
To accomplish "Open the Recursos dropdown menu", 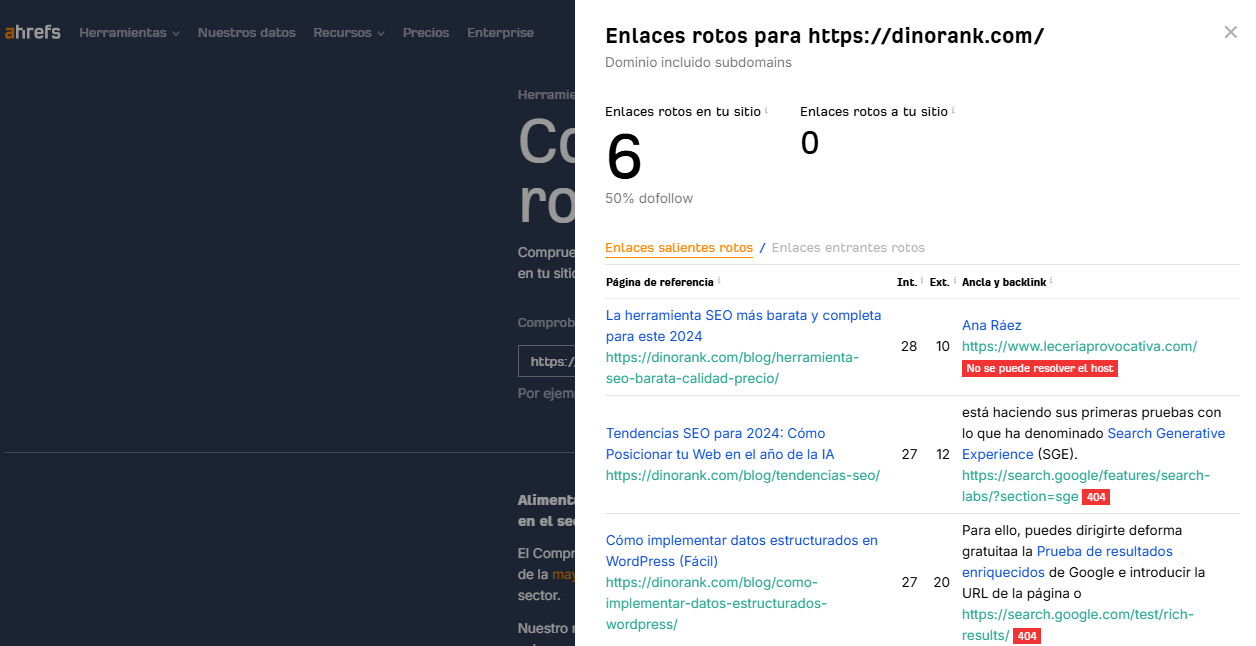I will [x=348, y=32].
